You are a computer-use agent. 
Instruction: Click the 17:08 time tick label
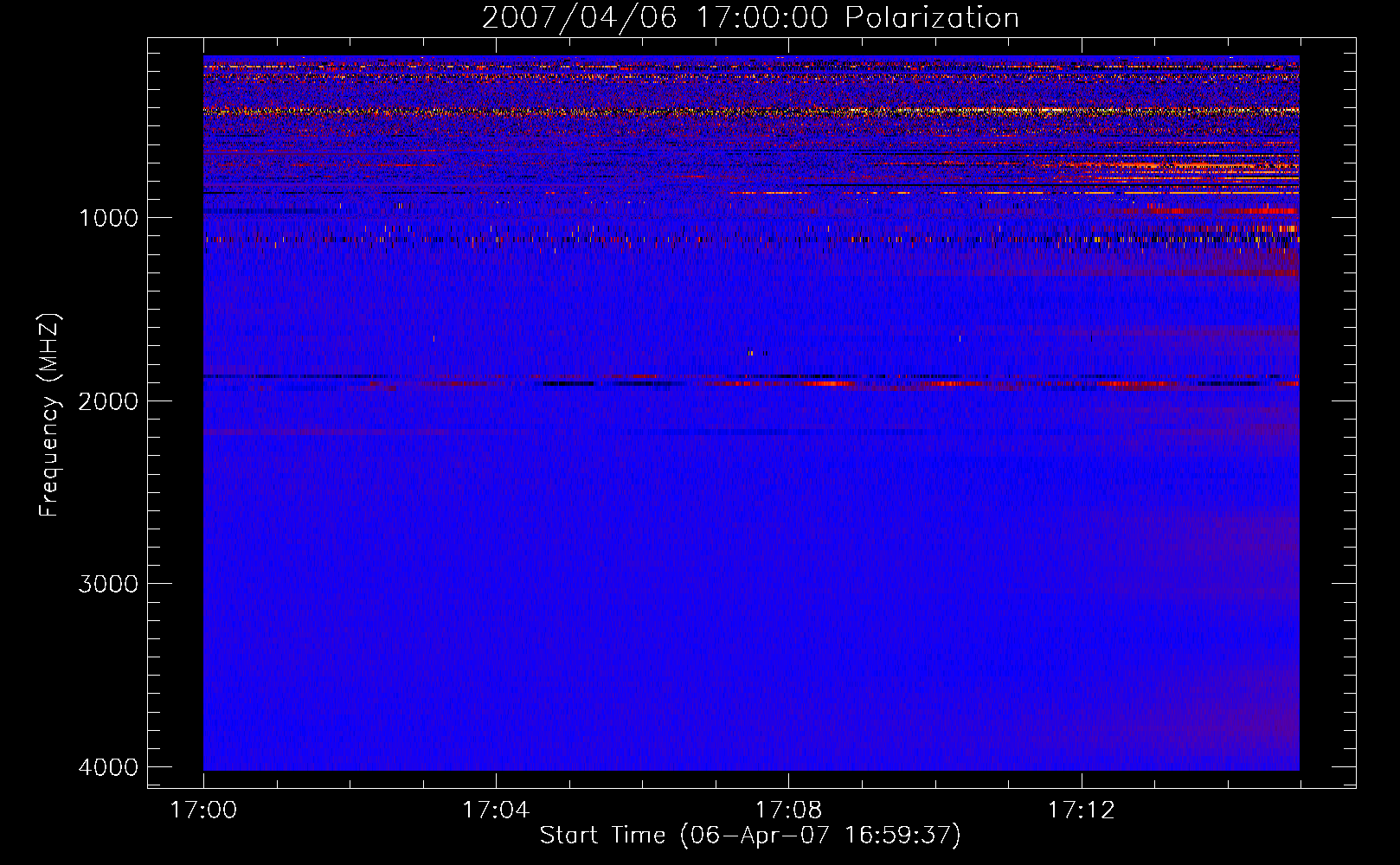[788, 810]
